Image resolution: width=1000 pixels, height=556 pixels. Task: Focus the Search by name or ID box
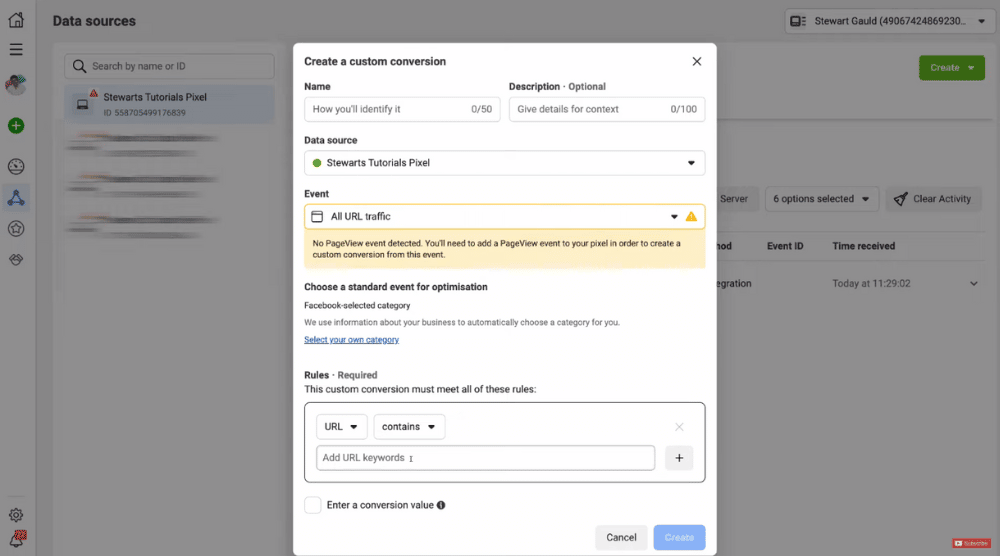[169, 66]
